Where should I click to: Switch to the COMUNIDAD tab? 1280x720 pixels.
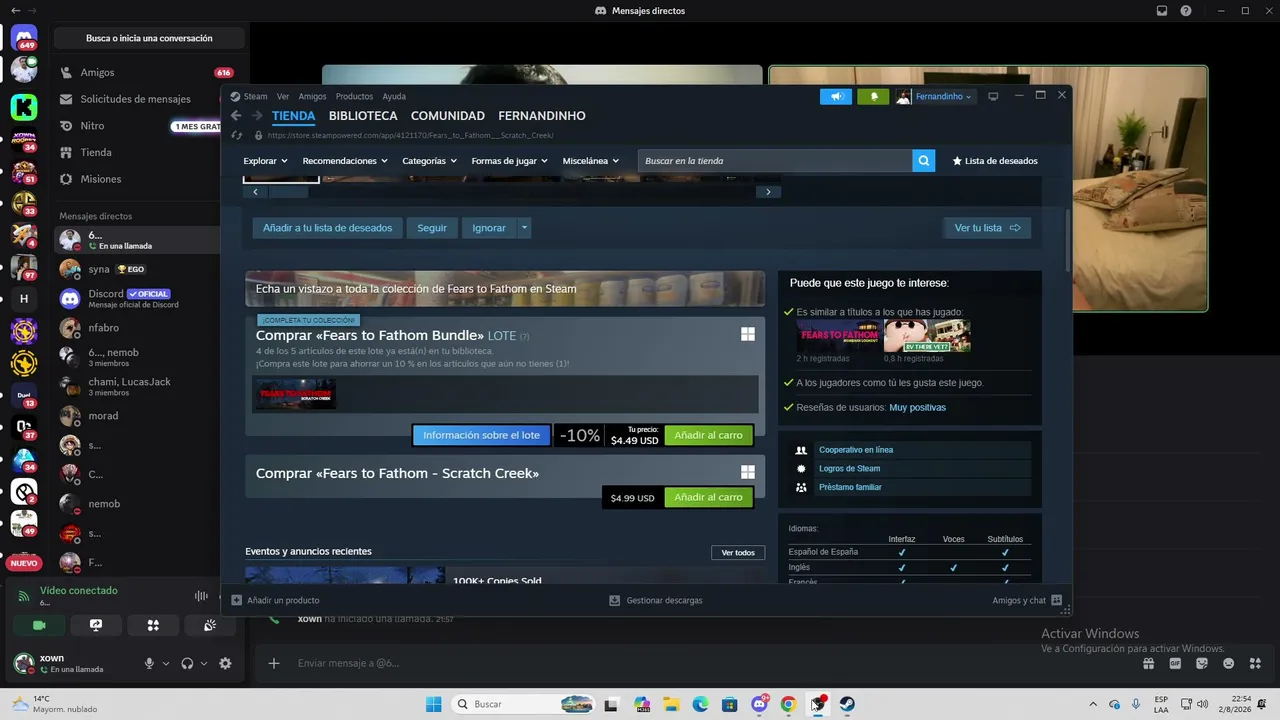pyautogui.click(x=448, y=116)
